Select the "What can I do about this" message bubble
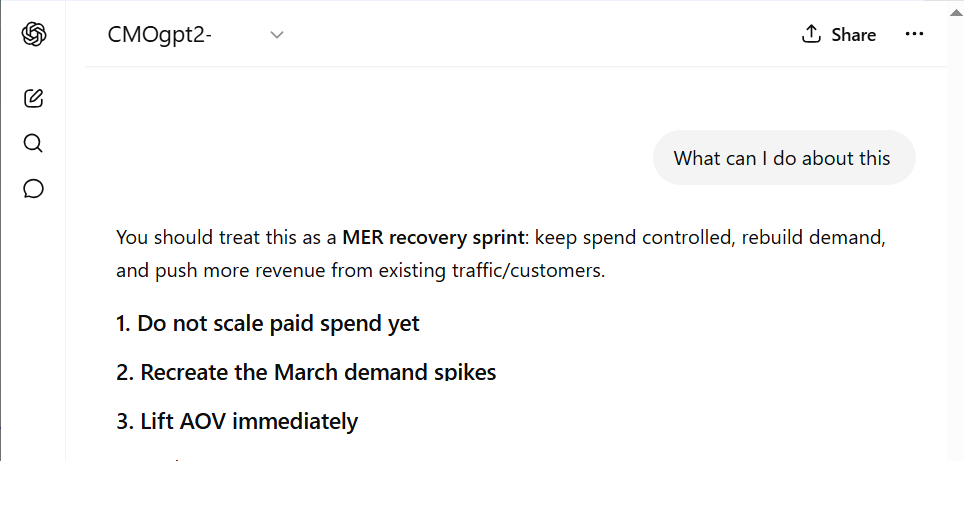Screen dimensions: 966x507 click(784, 158)
